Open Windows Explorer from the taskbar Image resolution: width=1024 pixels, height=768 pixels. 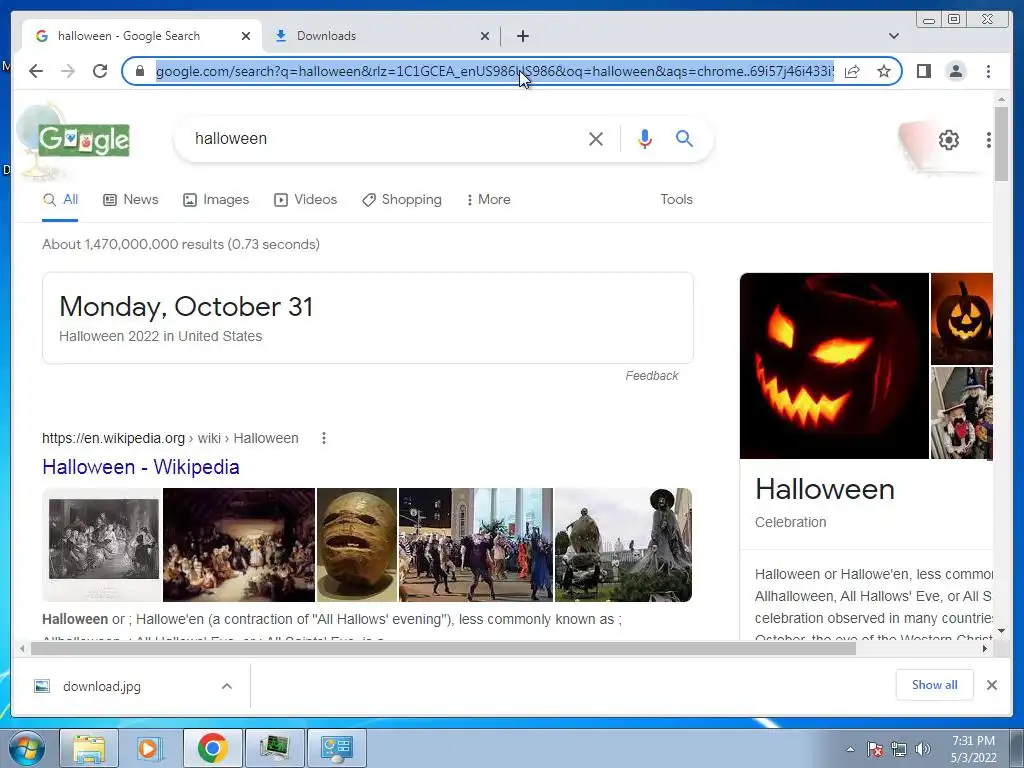[89, 748]
